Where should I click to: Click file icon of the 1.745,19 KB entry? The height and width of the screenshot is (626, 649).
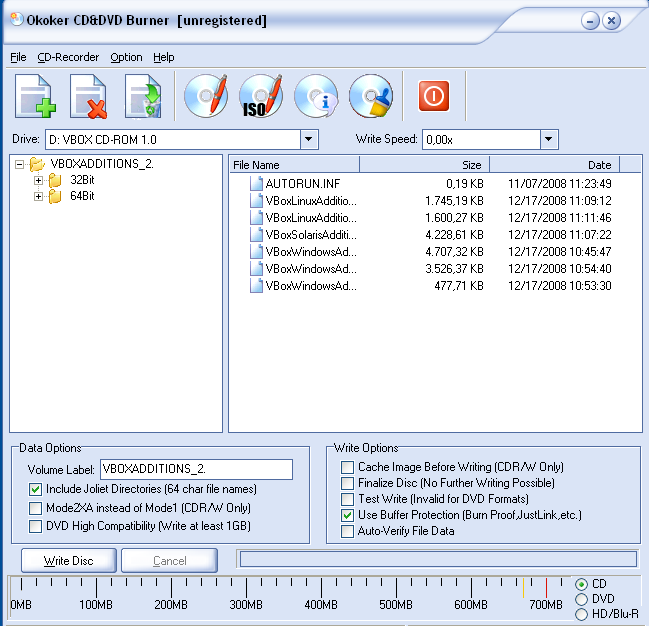point(256,201)
